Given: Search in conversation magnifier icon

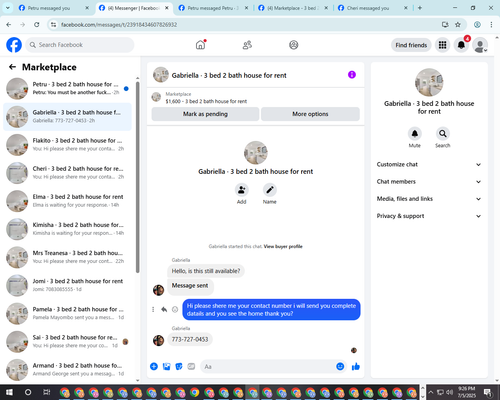Looking at the screenshot, I should click(x=443, y=134).
